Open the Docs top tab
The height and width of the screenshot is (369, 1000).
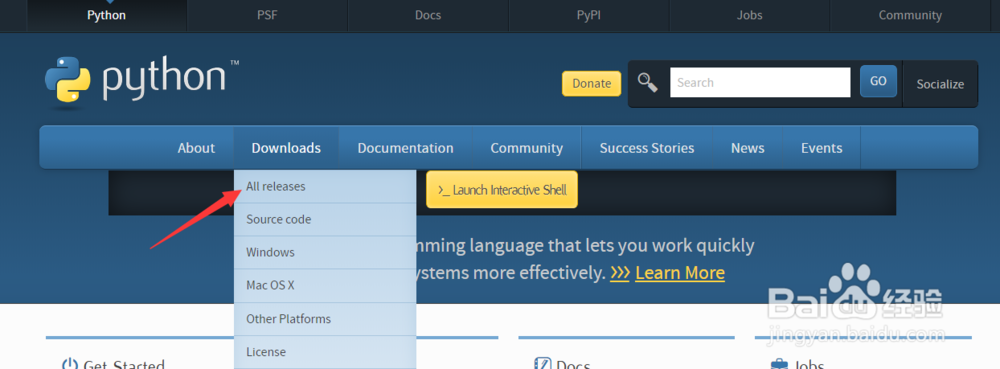428,15
